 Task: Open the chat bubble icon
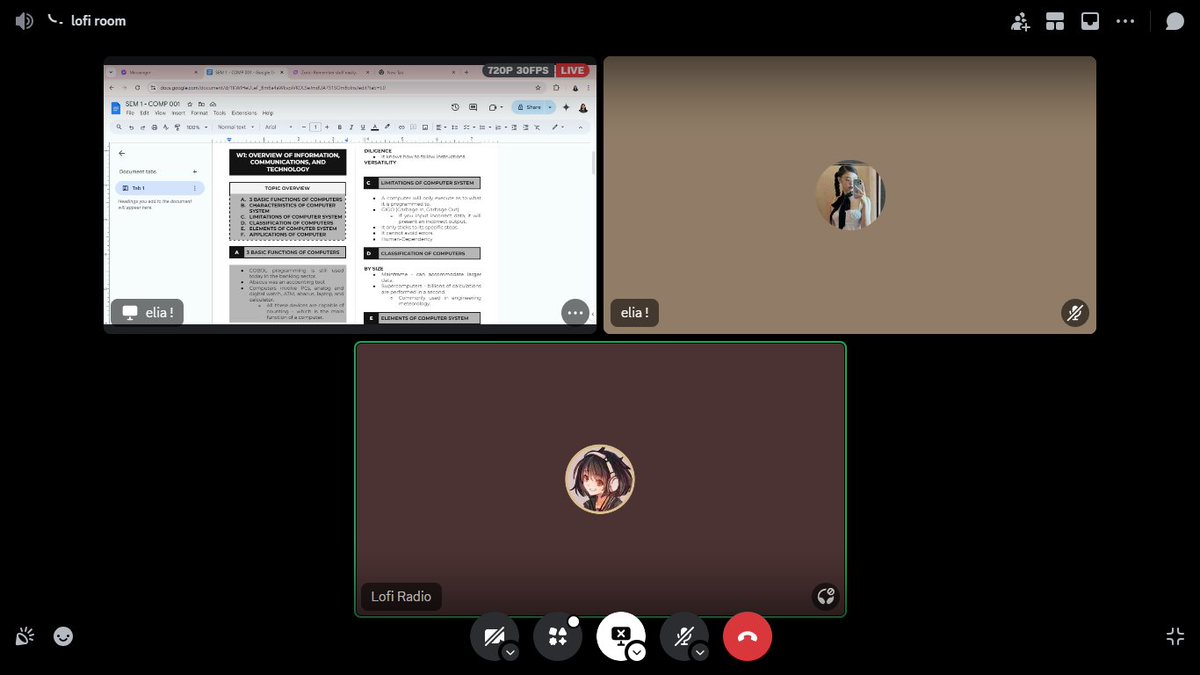[x=1174, y=19]
